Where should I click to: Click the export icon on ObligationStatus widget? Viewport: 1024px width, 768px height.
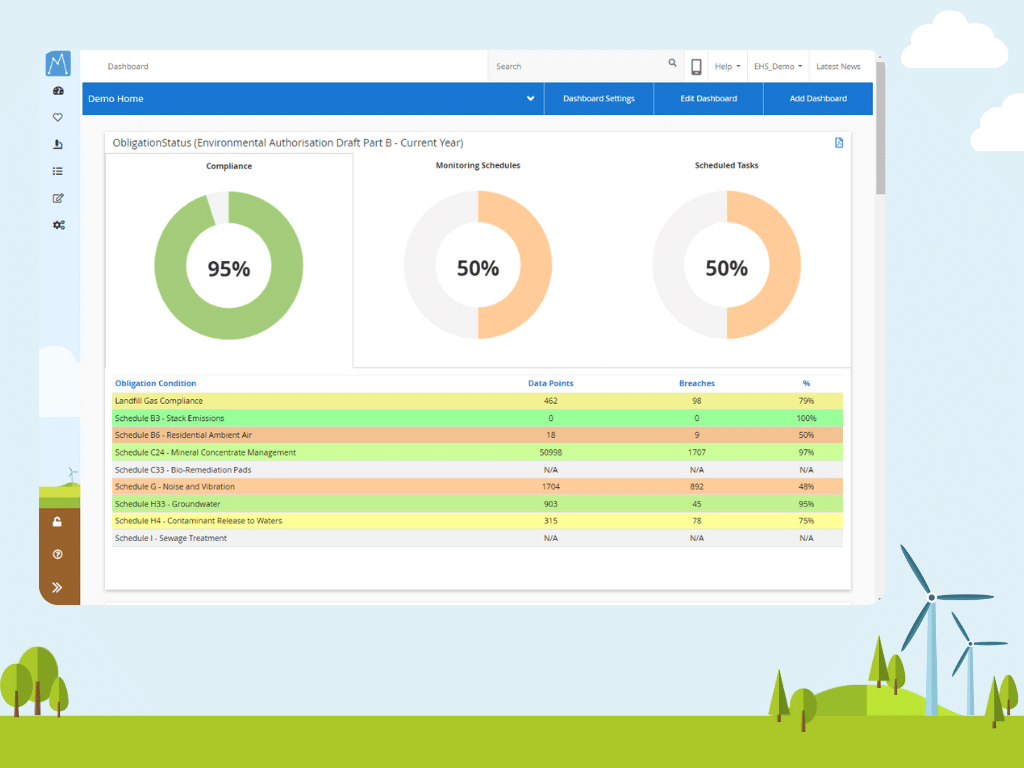click(x=838, y=143)
